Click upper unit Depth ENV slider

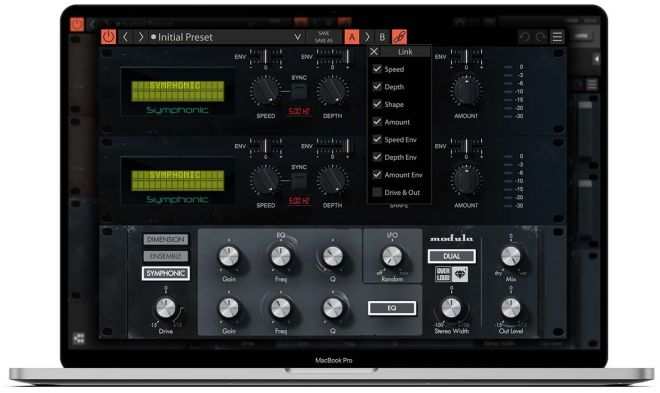[x=332, y=58]
